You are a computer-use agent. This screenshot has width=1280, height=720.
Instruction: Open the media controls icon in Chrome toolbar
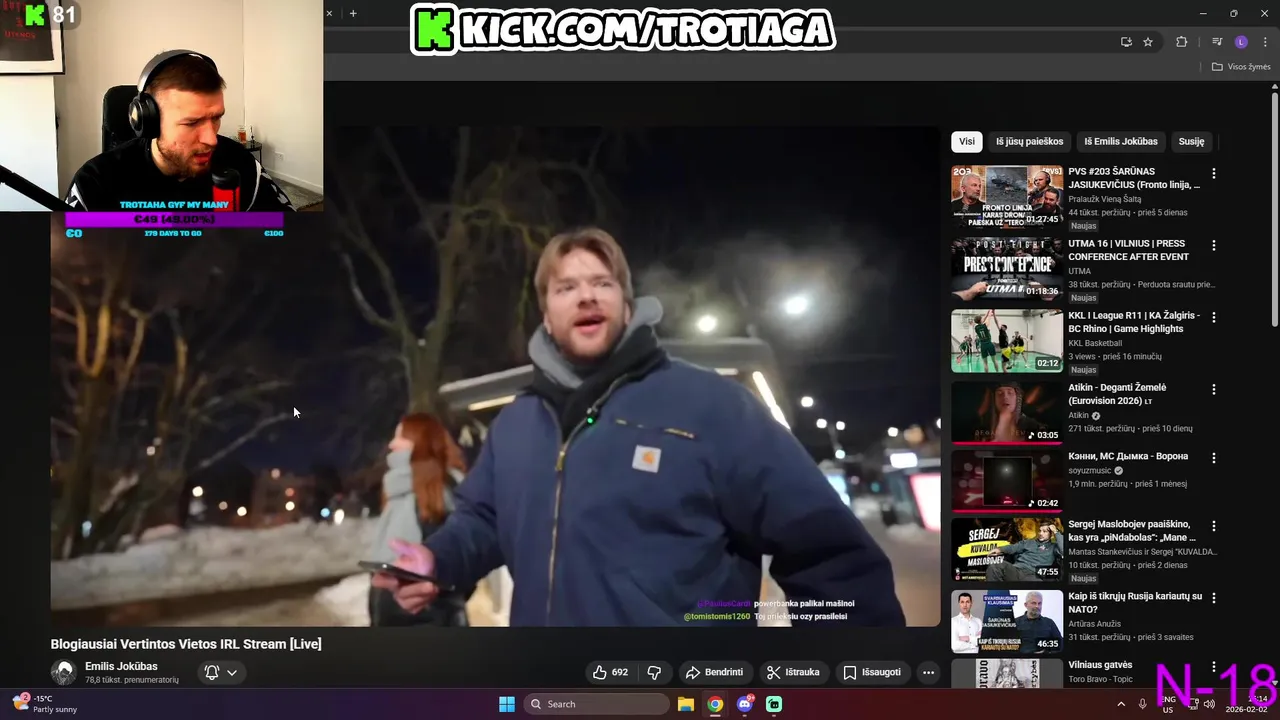pyautogui.click(x=1217, y=42)
